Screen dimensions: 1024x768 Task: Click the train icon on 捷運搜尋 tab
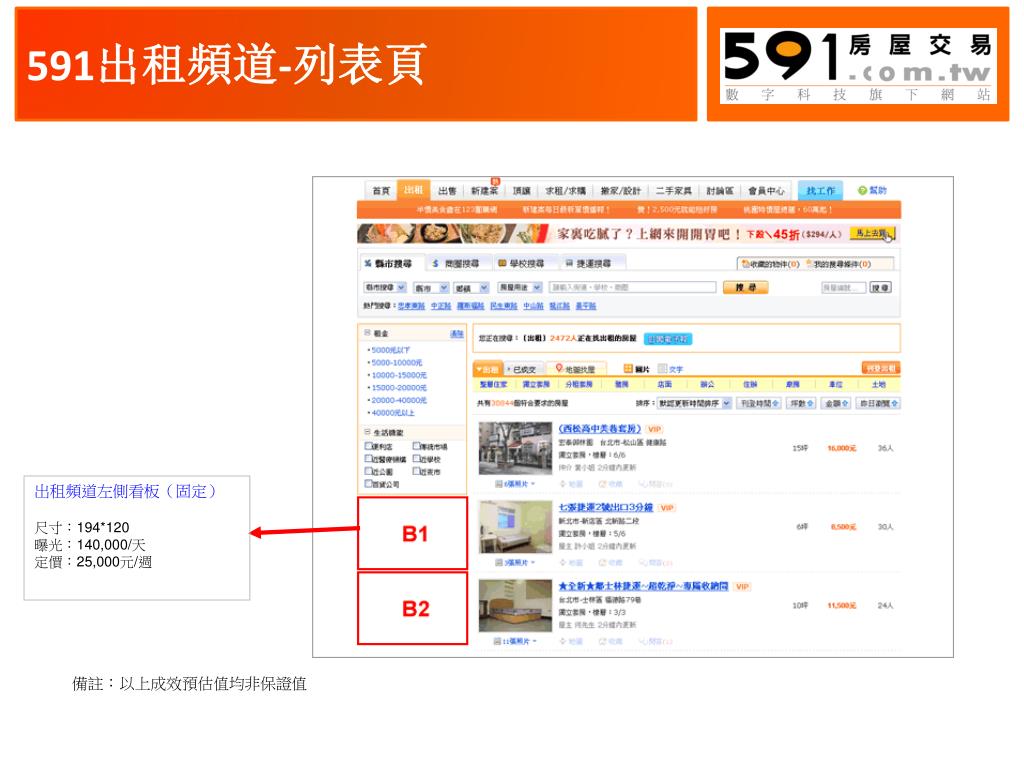pyautogui.click(x=569, y=263)
